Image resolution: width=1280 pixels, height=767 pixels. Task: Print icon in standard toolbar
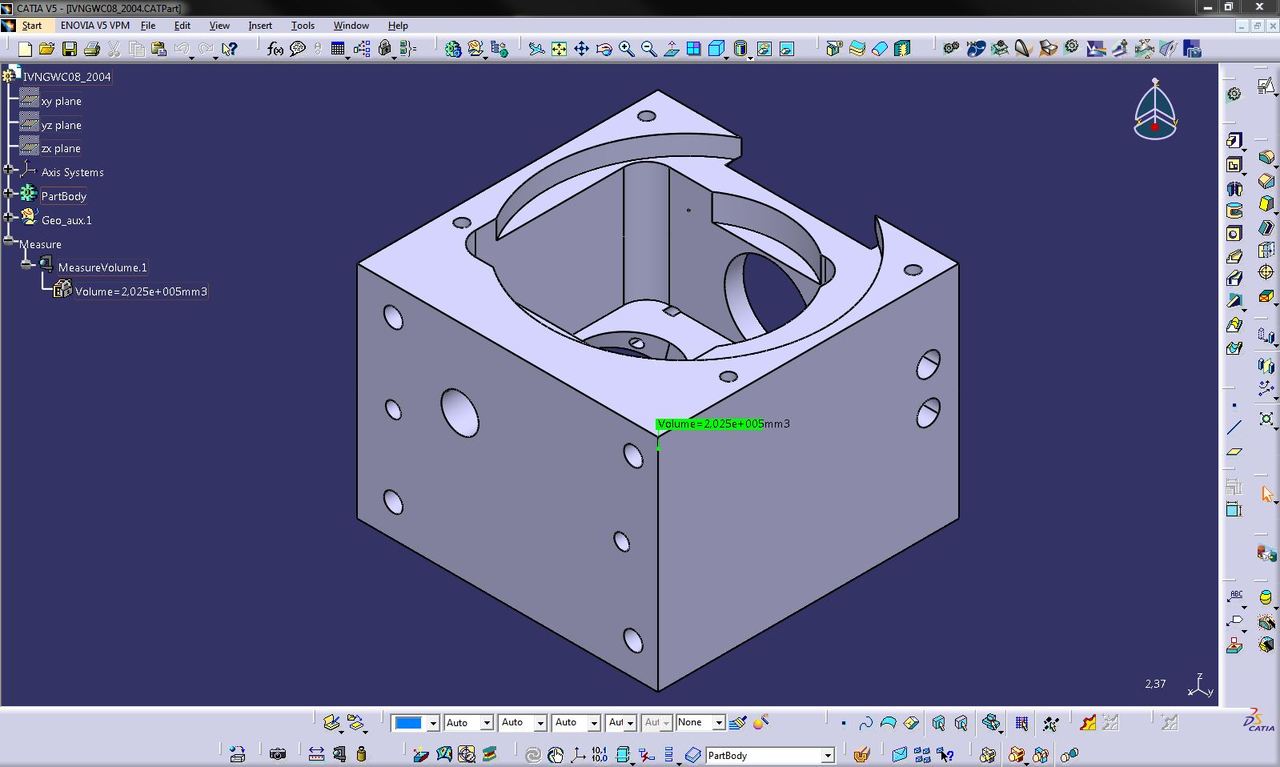click(92, 48)
